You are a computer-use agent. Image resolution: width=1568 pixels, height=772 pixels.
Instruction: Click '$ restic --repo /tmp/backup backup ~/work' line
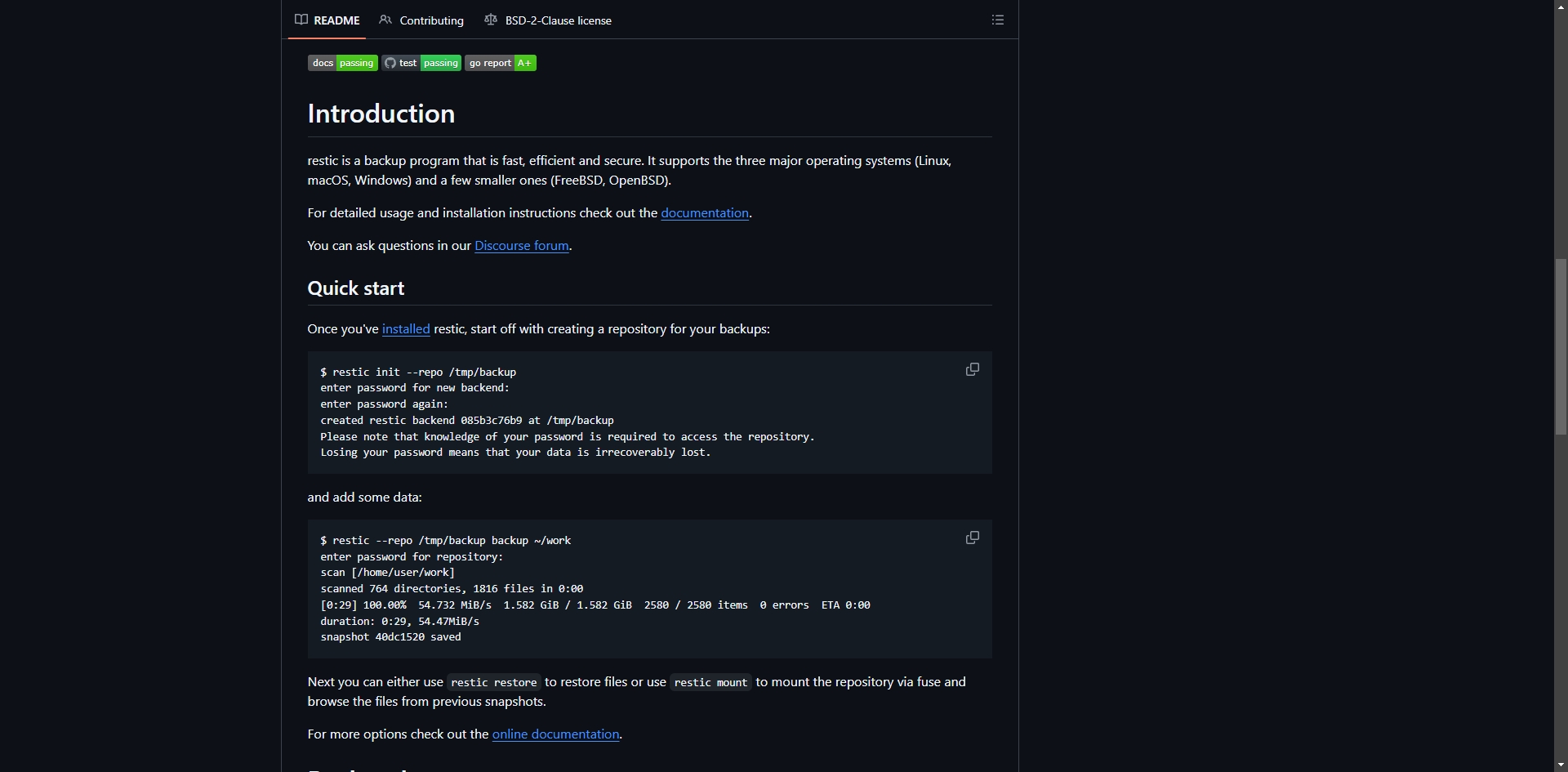446,540
